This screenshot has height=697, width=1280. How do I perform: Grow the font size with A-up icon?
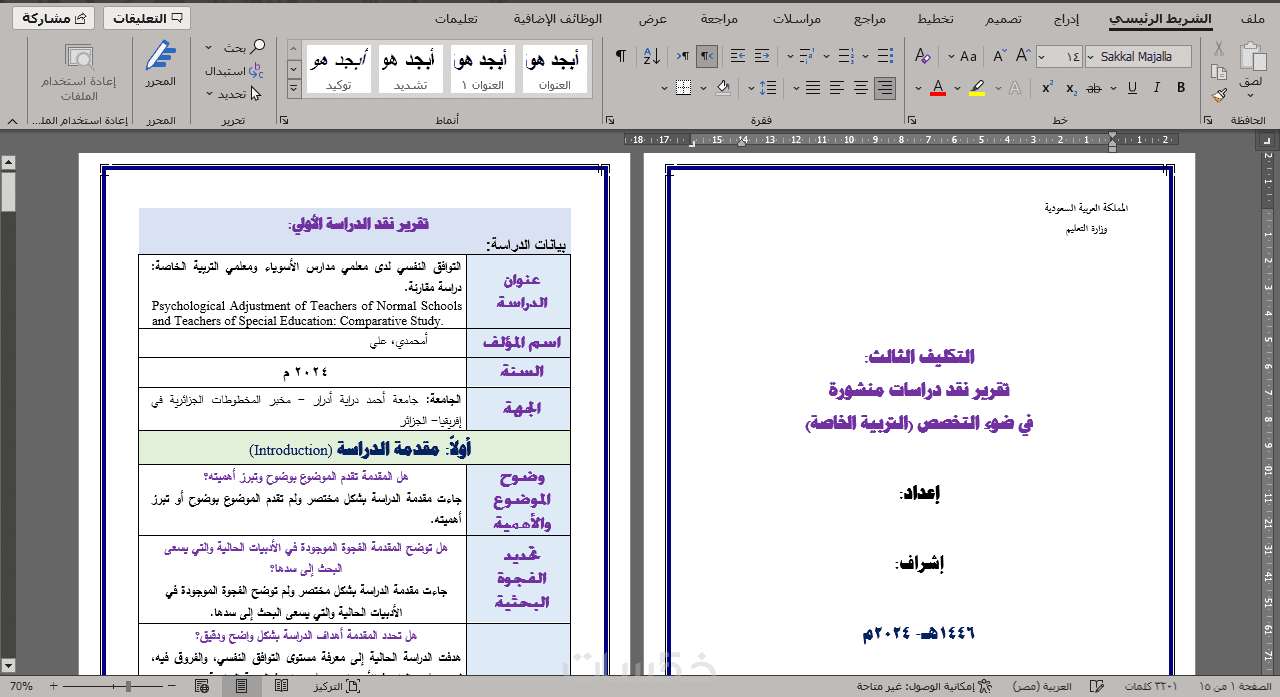(x=1022, y=56)
